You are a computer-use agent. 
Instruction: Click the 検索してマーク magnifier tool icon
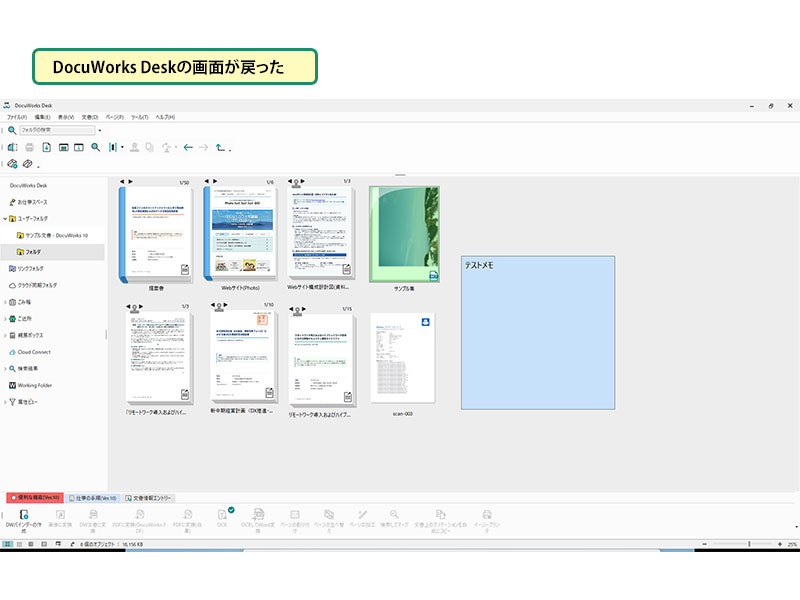[x=394, y=514]
